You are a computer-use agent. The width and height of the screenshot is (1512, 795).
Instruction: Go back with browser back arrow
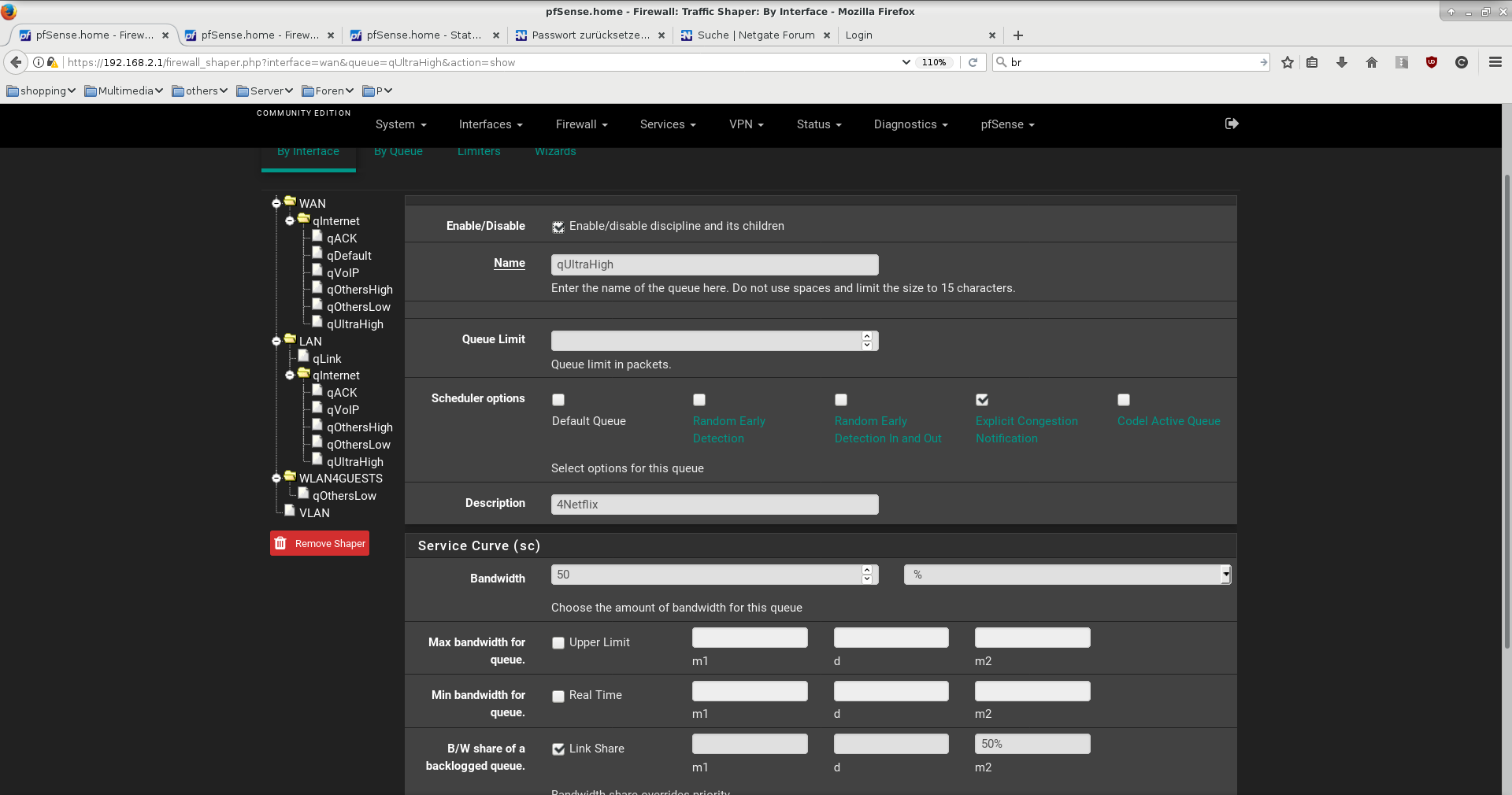[x=16, y=62]
